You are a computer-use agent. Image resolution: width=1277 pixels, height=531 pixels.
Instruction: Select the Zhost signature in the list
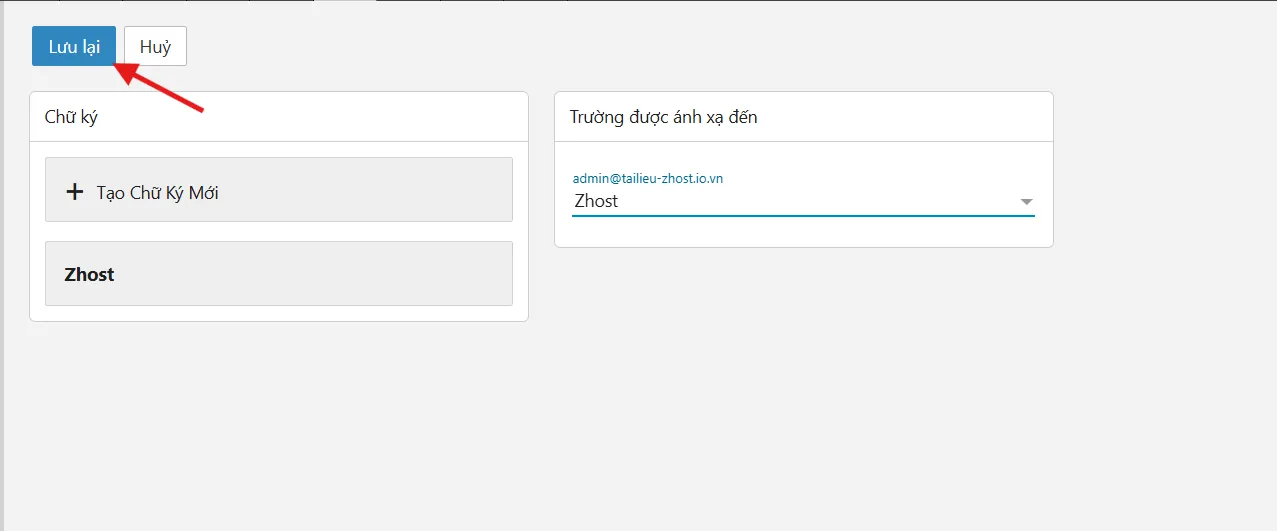90,274
